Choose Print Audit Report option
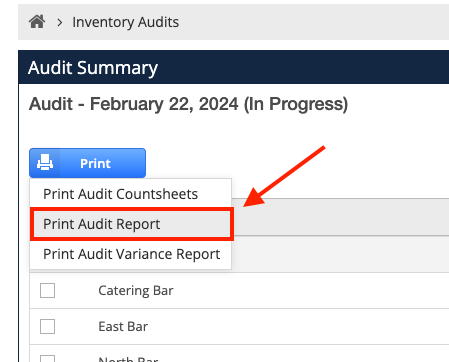 132,224
